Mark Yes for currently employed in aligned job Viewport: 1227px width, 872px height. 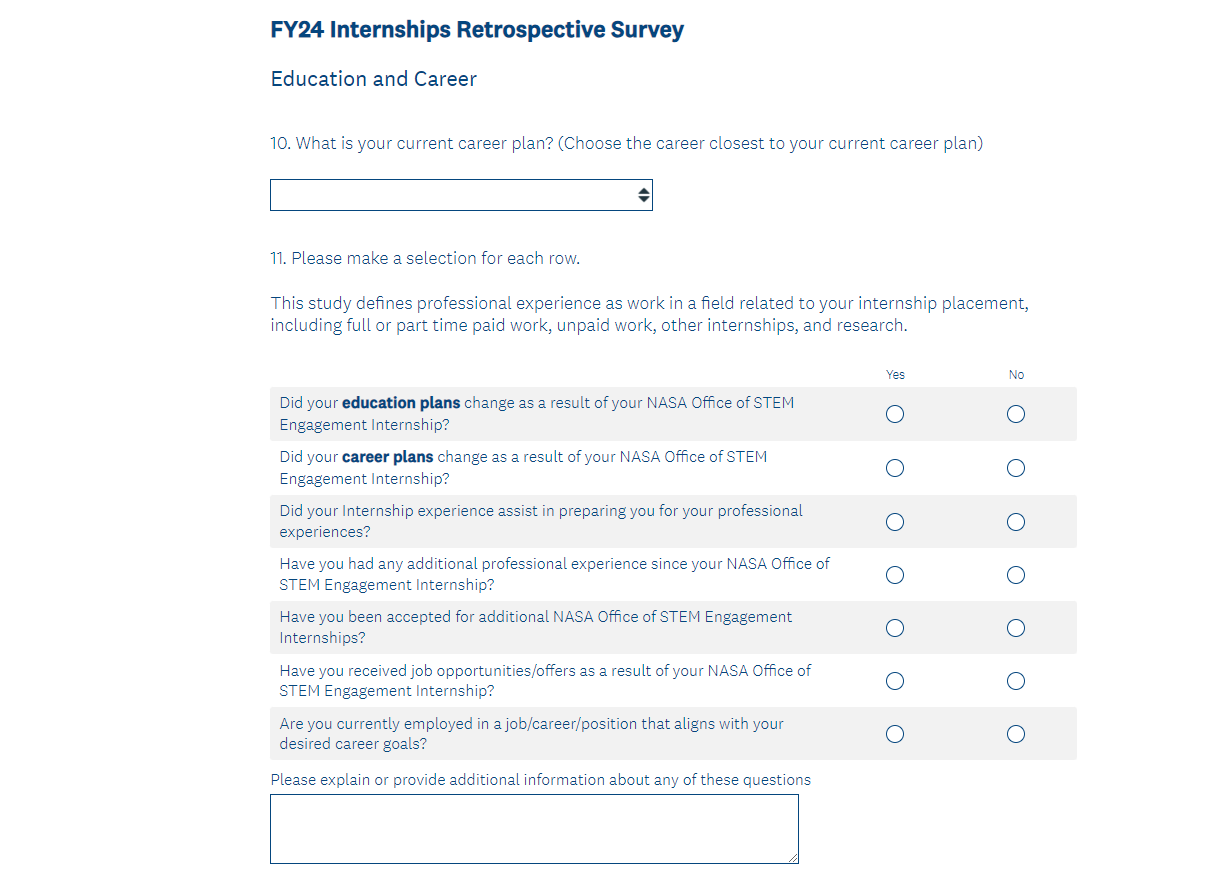click(895, 734)
